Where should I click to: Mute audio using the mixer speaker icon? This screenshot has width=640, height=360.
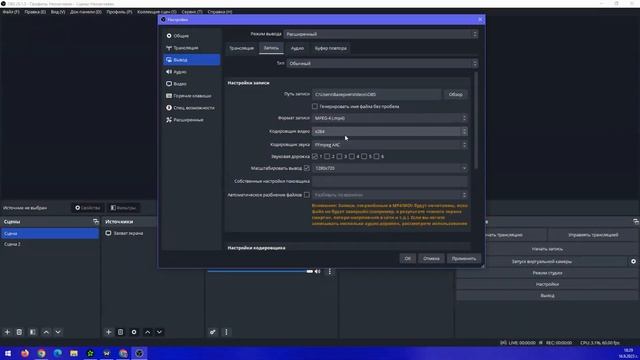(318, 271)
